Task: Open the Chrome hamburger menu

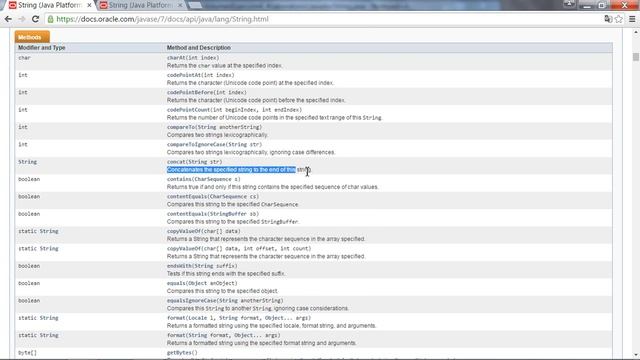Action: [x=632, y=19]
